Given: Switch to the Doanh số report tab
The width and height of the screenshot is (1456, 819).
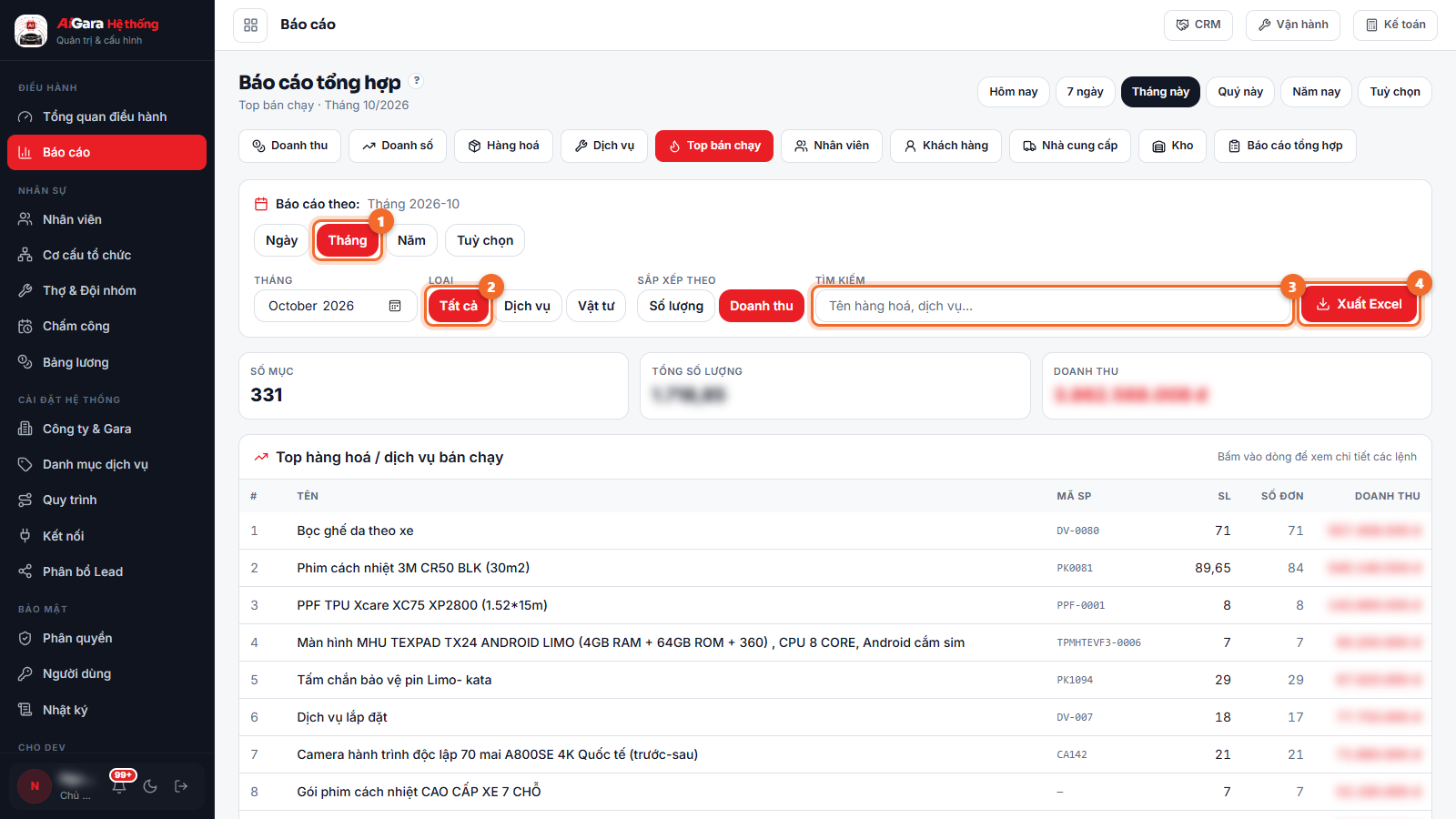Looking at the screenshot, I should [398, 146].
